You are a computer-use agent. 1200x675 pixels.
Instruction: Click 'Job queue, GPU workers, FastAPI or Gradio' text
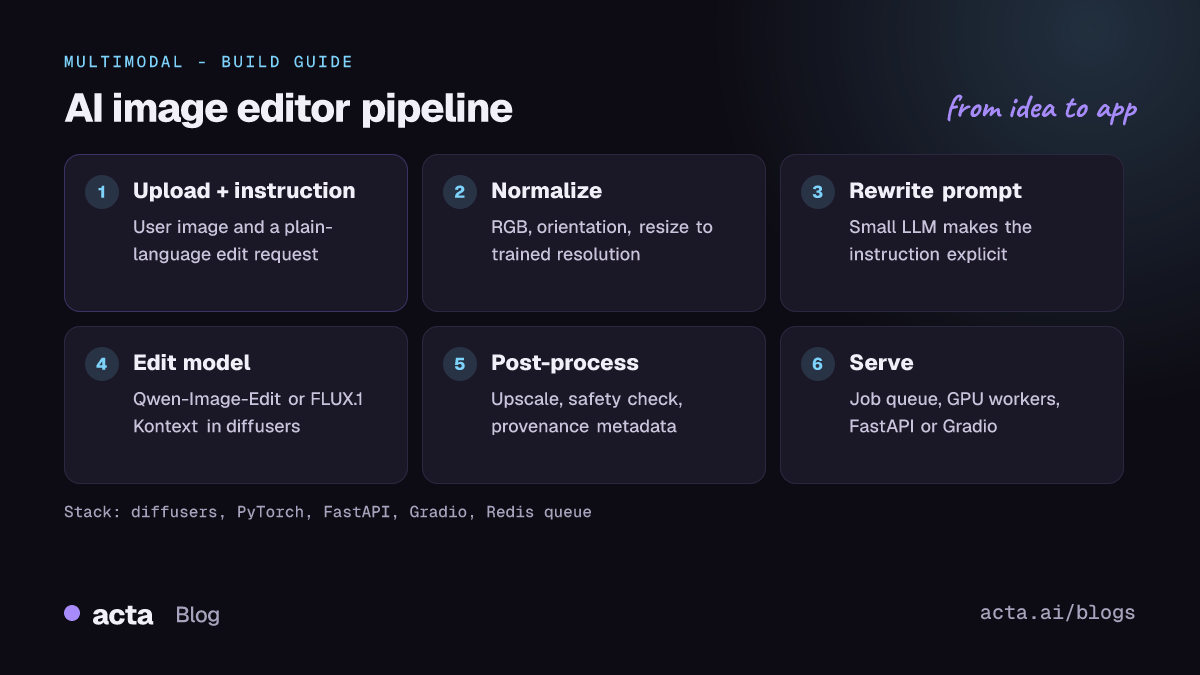(x=954, y=413)
